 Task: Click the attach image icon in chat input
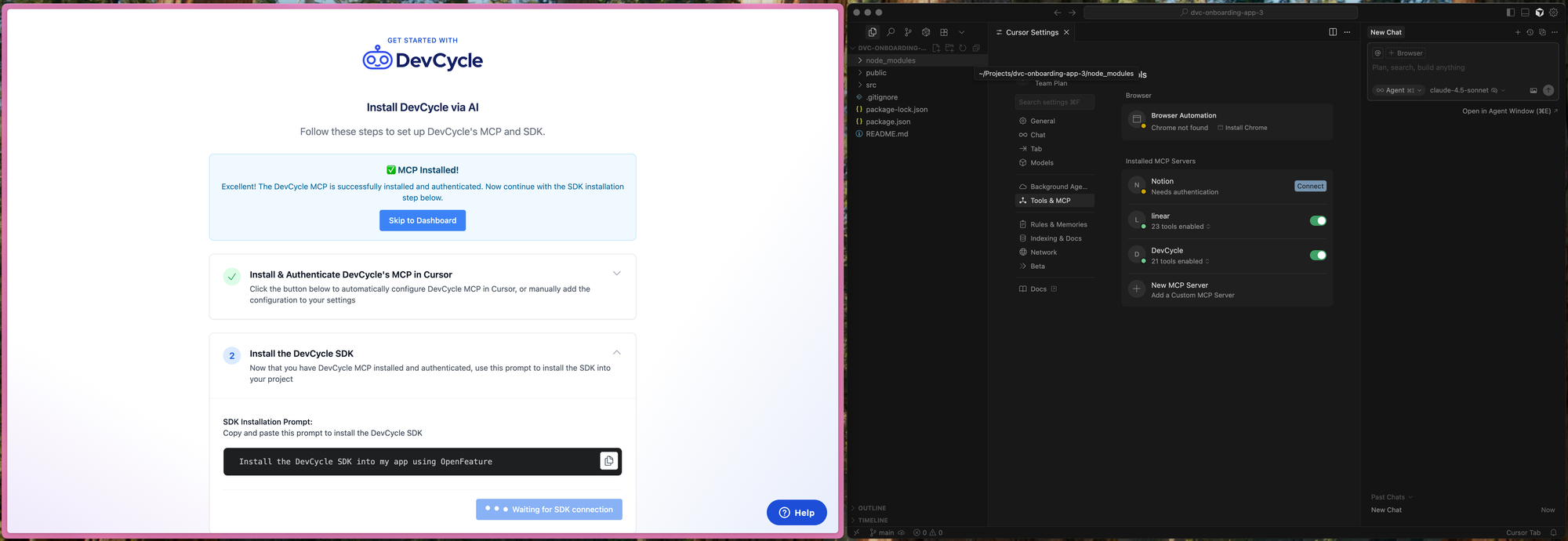coord(1534,90)
